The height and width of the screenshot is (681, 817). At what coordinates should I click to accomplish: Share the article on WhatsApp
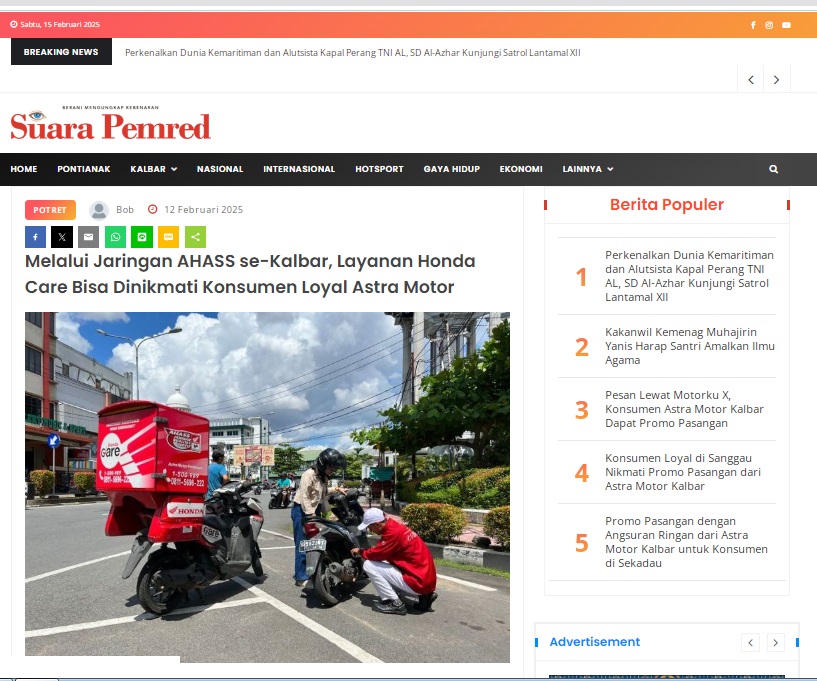115,237
